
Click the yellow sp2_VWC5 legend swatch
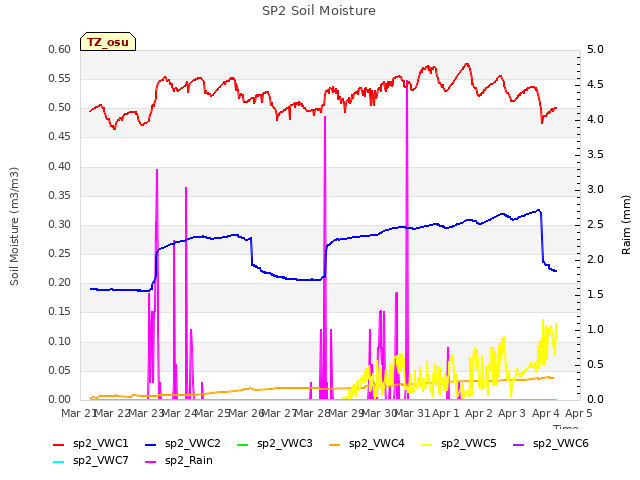[x=427, y=444]
